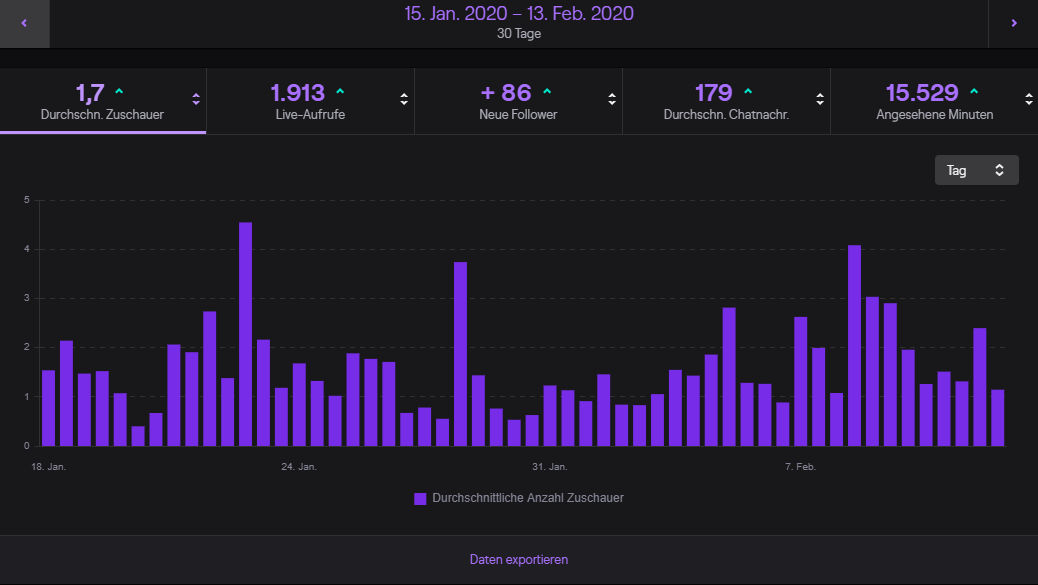Select the Live-Aufrufe tab
The height and width of the screenshot is (585, 1038).
[310, 101]
